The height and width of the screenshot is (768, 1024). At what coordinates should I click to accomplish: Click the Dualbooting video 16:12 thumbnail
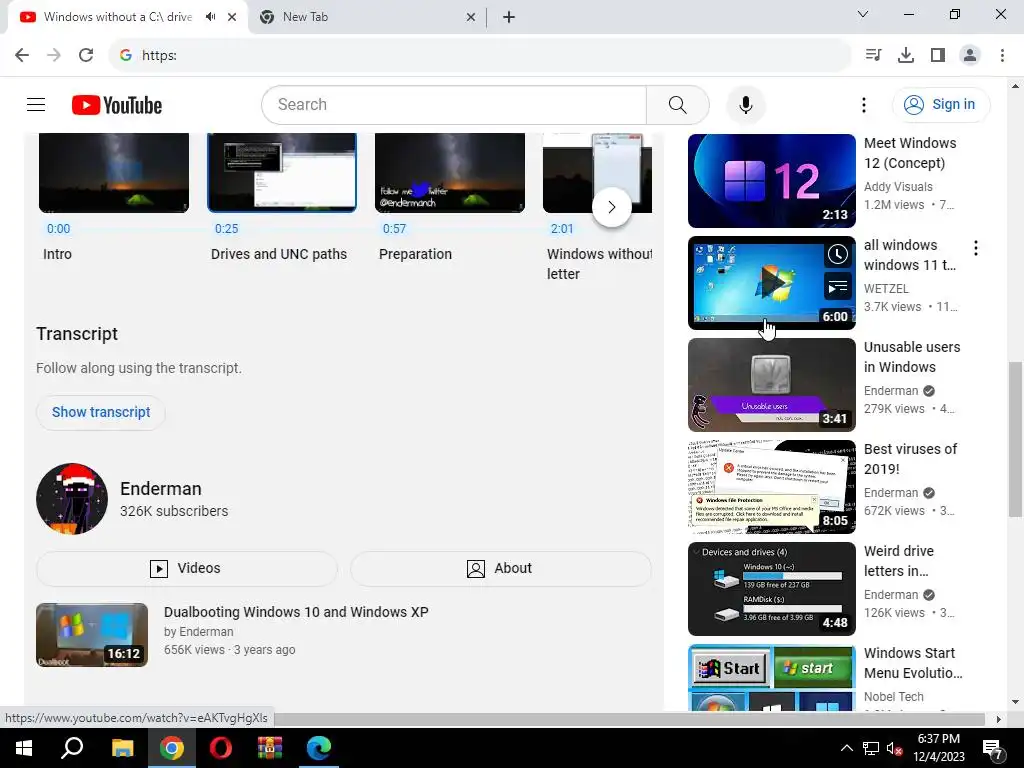pos(92,635)
